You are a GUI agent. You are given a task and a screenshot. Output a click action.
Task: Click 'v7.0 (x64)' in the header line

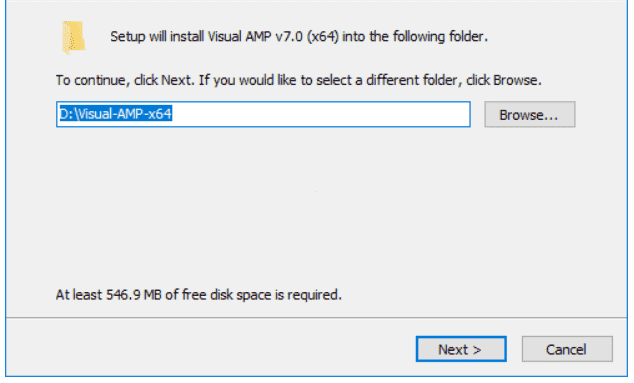click(306, 37)
